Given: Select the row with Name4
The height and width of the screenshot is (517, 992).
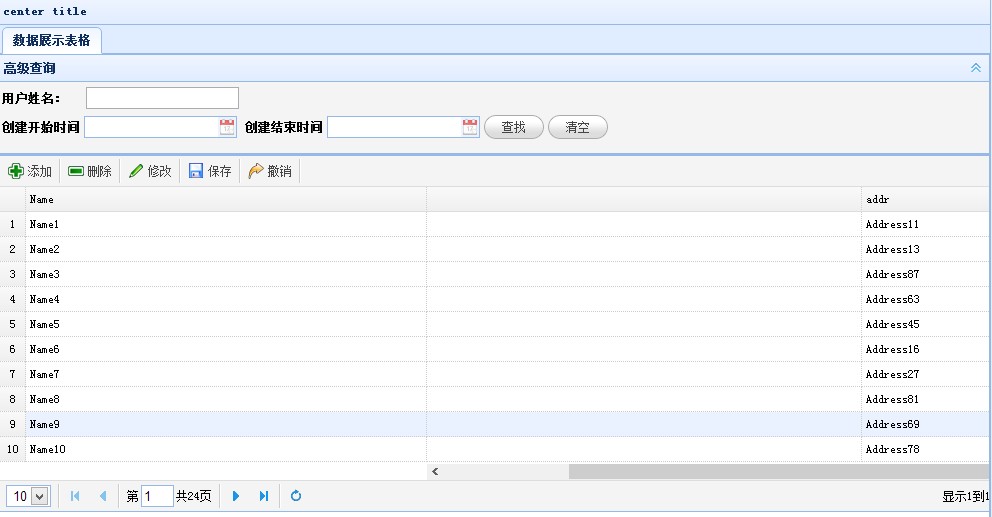Looking at the screenshot, I should point(495,299).
